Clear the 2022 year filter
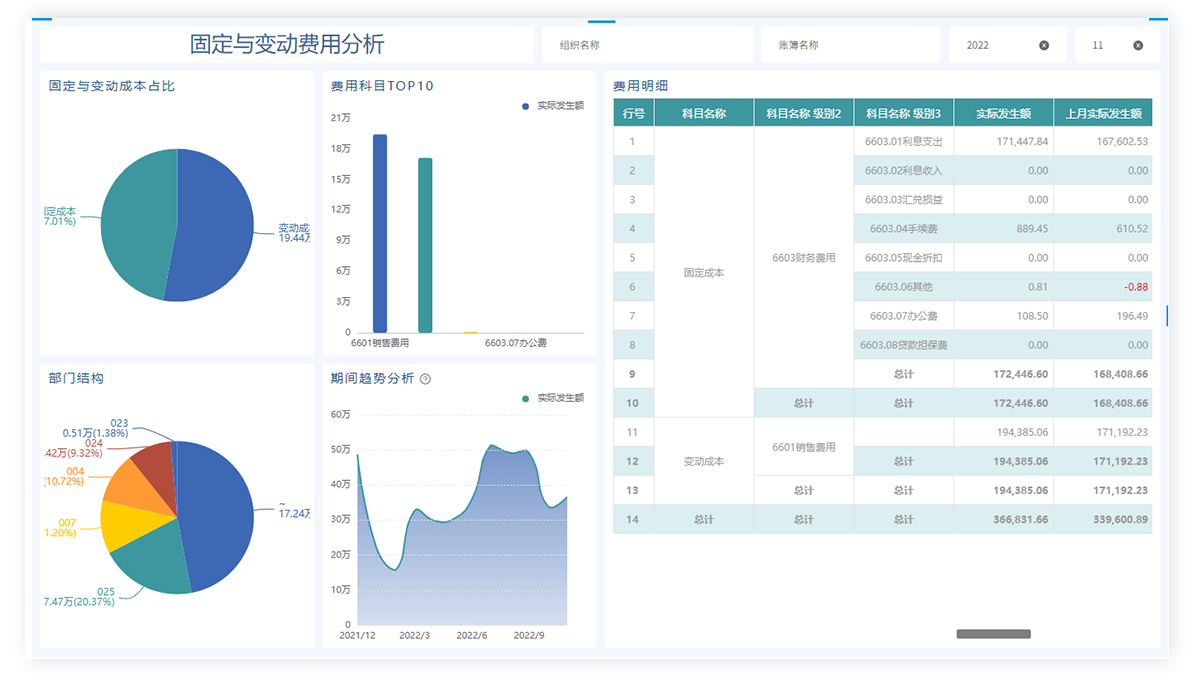This screenshot has height=675, width=1200. pos(1044,45)
